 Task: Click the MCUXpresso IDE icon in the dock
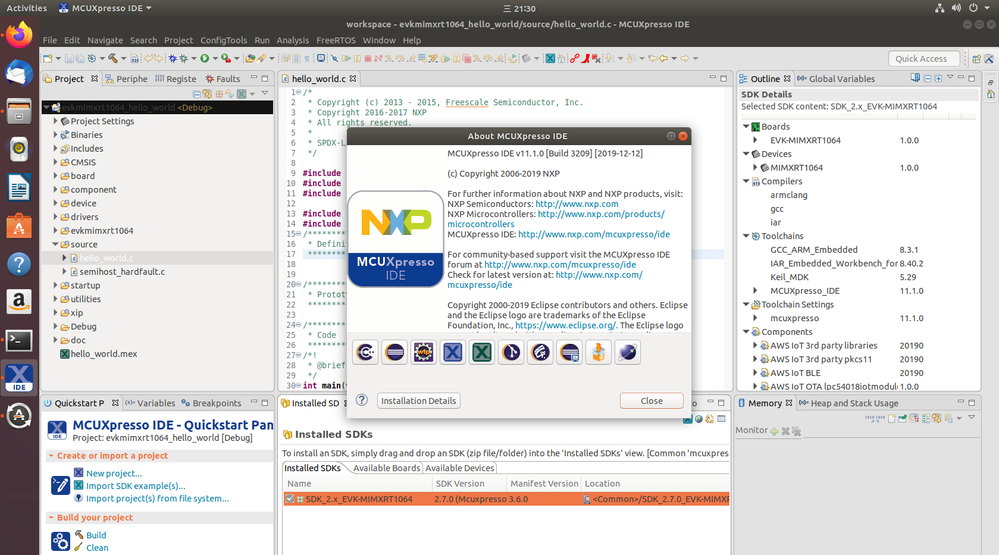point(19,377)
